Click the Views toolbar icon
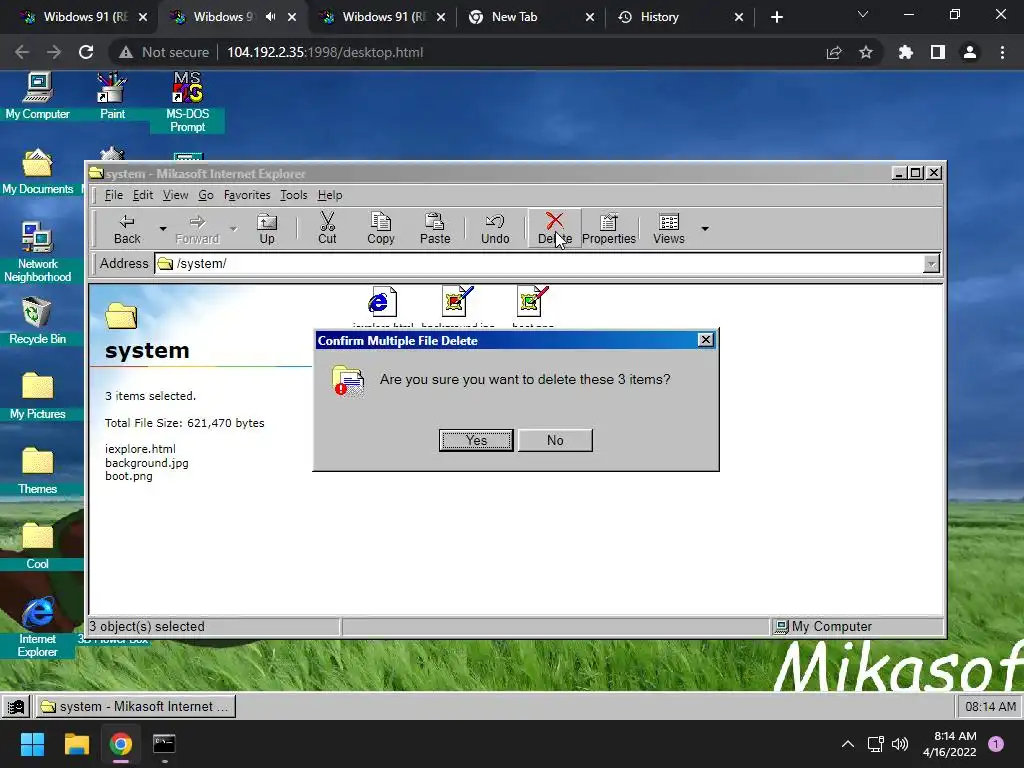 (x=669, y=229)
